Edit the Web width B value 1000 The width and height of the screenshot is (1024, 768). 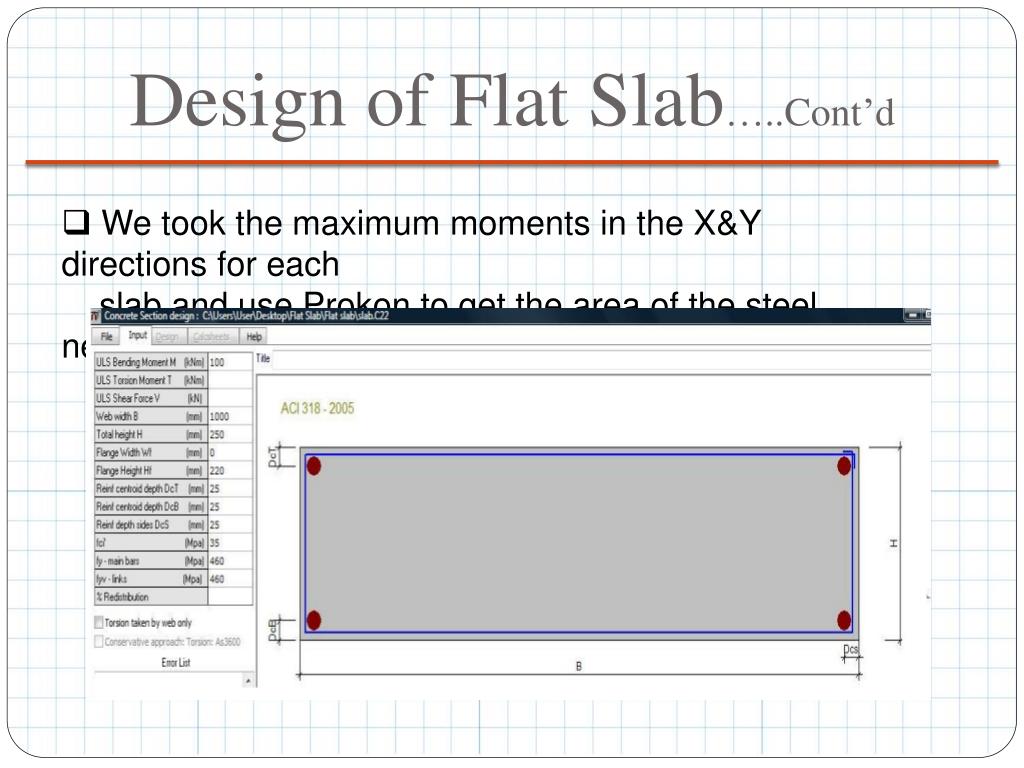coord(230,416)
